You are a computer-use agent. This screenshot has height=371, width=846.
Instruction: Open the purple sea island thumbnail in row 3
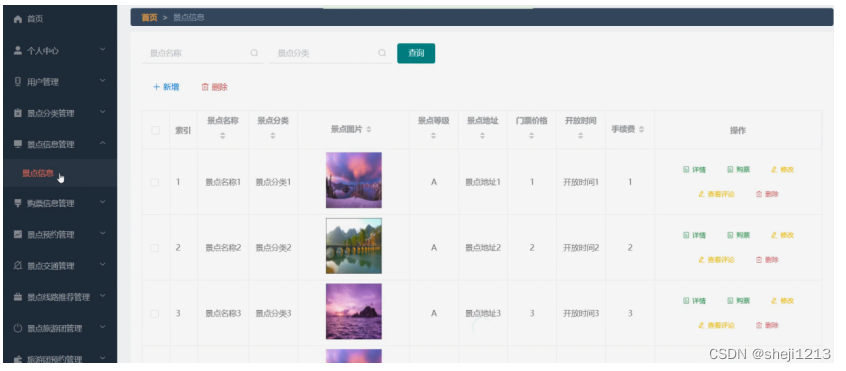coord(354,312)
